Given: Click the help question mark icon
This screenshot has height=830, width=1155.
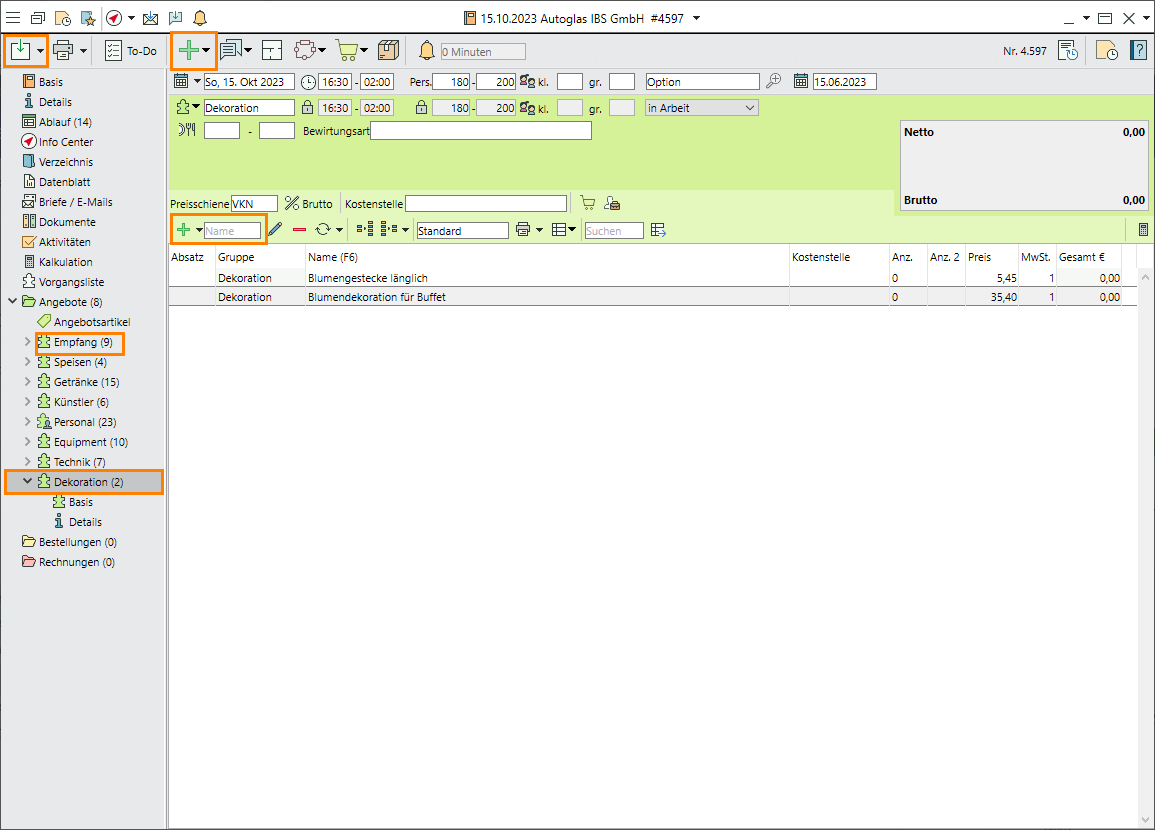Looking at the screenshot, I should coord(1138,51).
